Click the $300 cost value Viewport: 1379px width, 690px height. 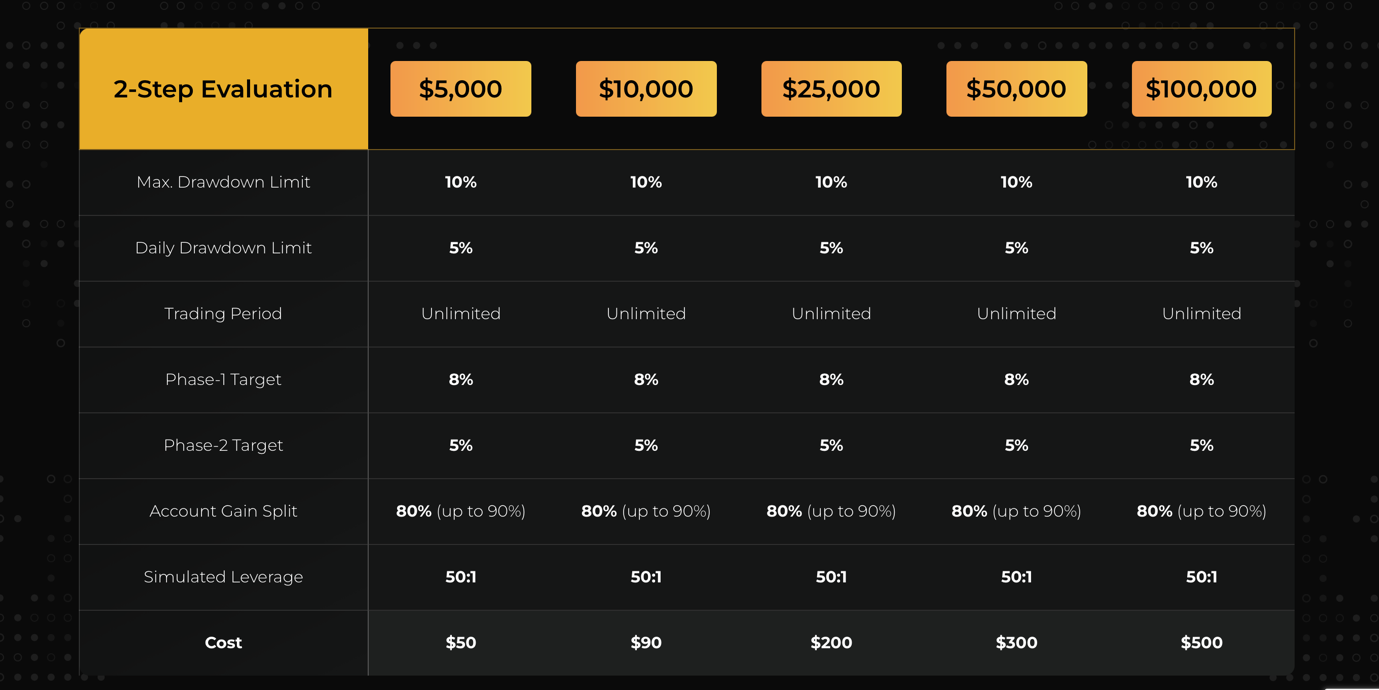[x=1016, y=643]
